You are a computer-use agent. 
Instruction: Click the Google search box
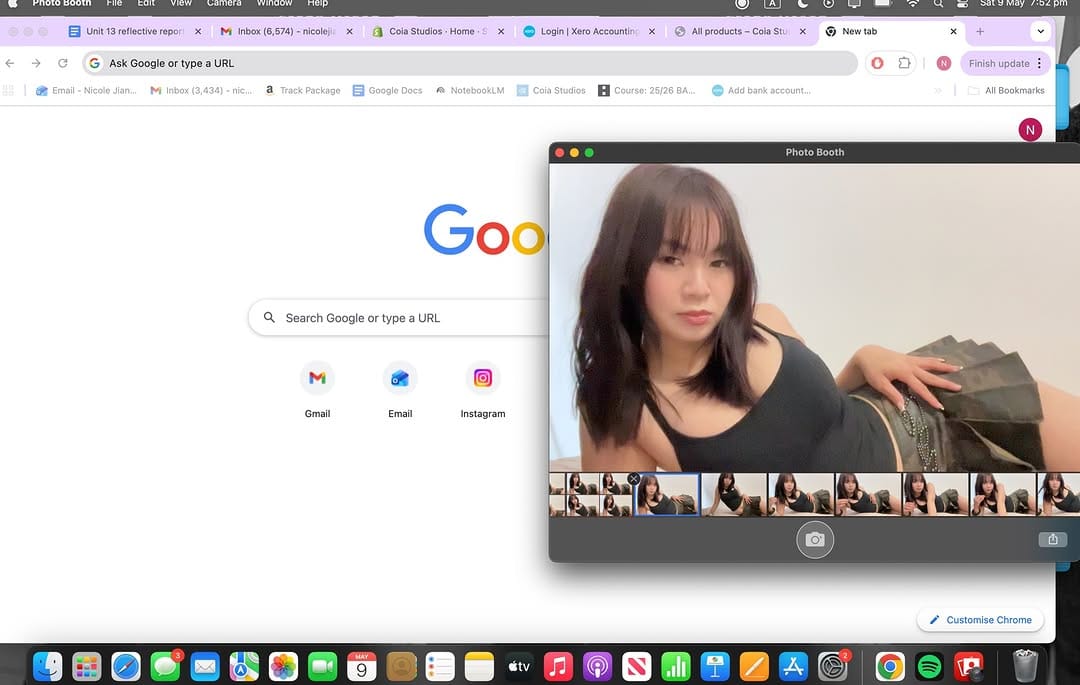point(399,317)
